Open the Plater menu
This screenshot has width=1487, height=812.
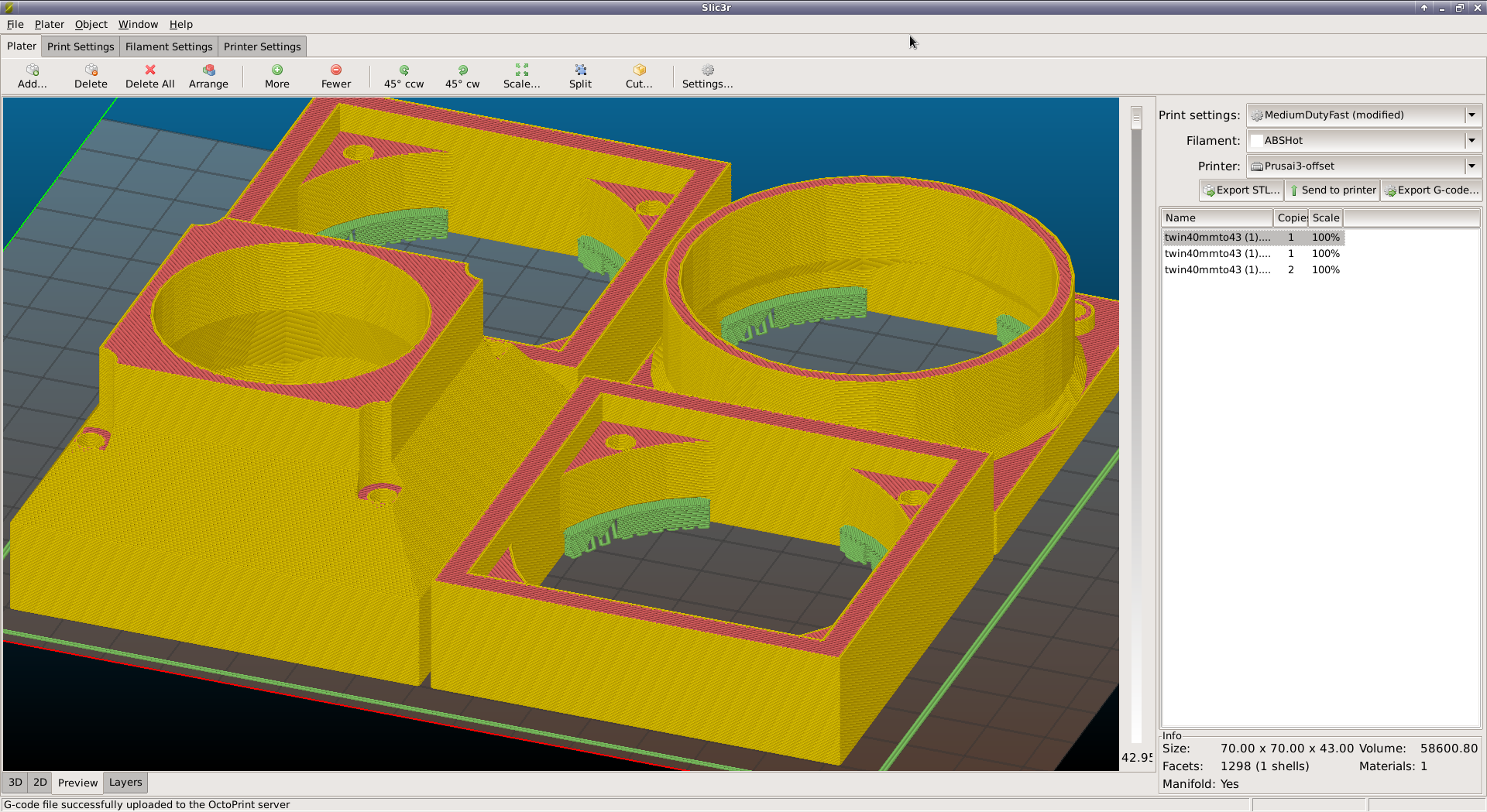pyautogui.click(x=49, y=24)
